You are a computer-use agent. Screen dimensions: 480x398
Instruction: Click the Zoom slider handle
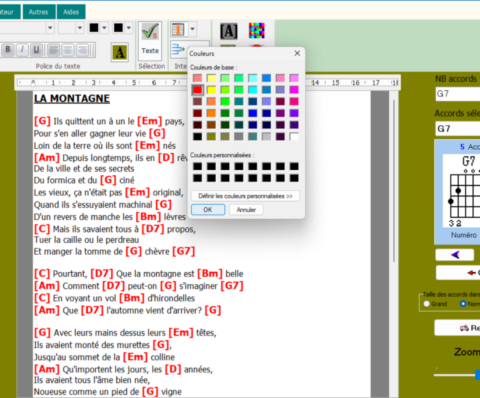coord(478,375)
